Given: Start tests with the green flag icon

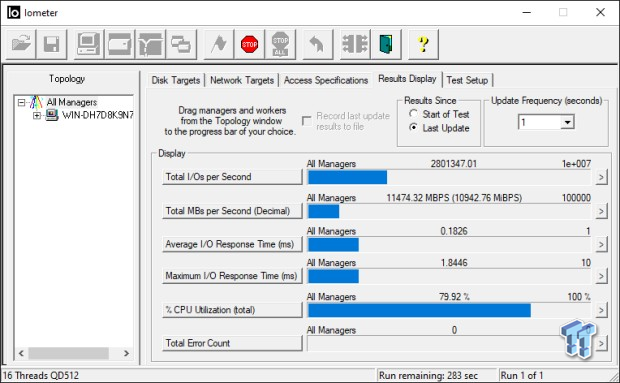Looking at the screenshot, I should click(219, 44).
